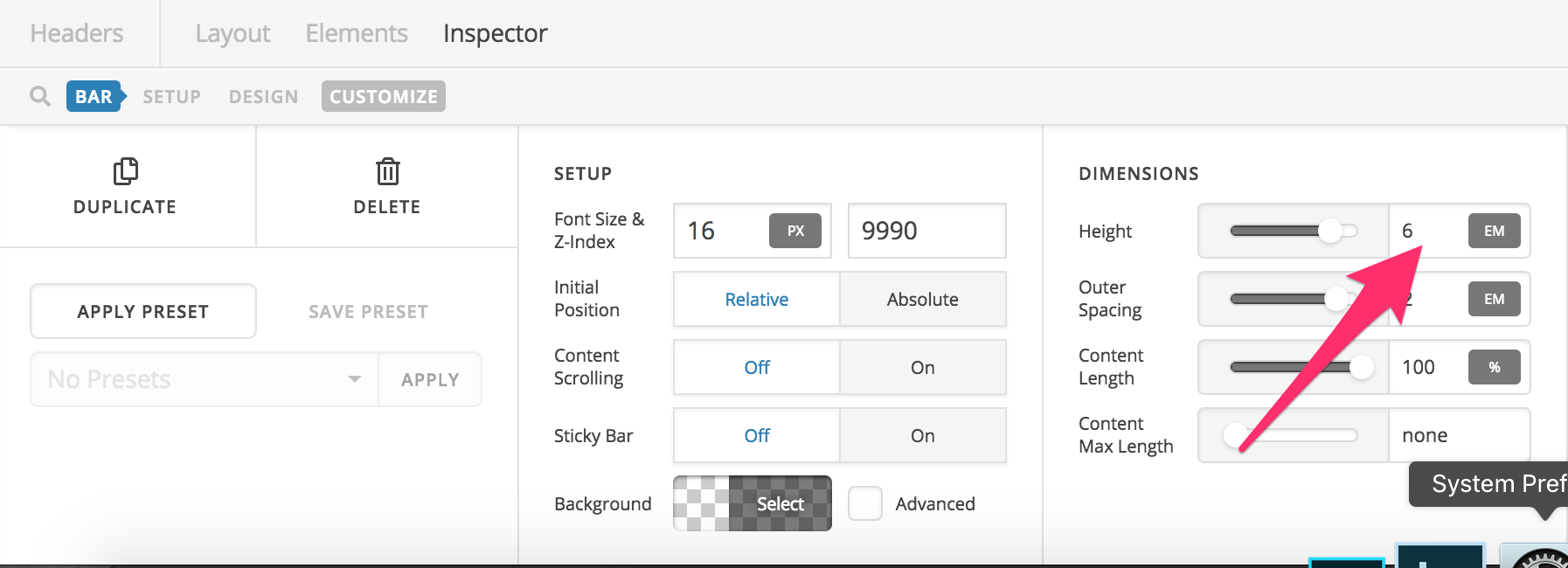The image size is (1568, 568).
Task: Click the Content Max Length slider
Action: (x=1294, y=435)
